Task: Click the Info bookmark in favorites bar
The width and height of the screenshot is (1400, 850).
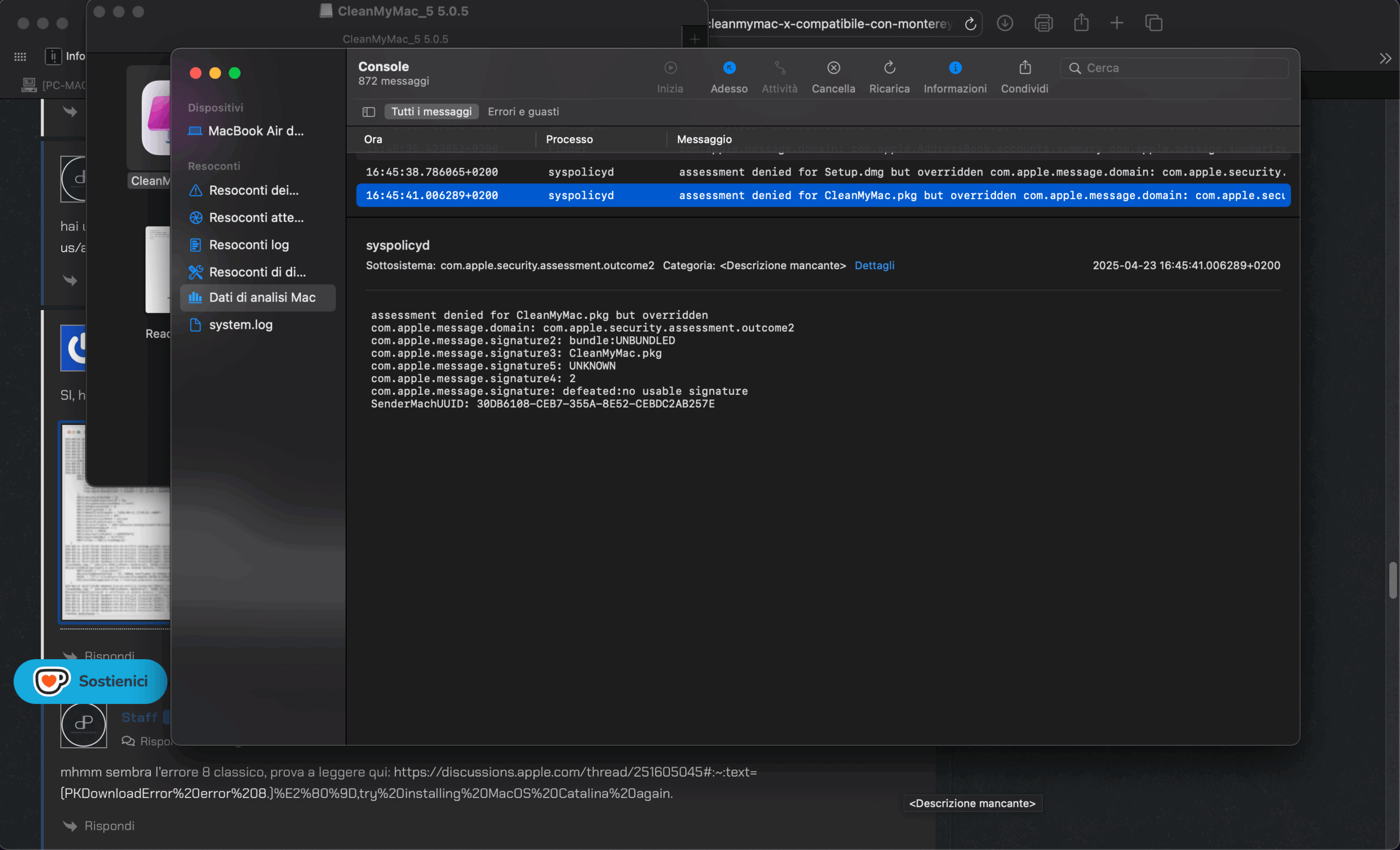Action: (65, 56)
